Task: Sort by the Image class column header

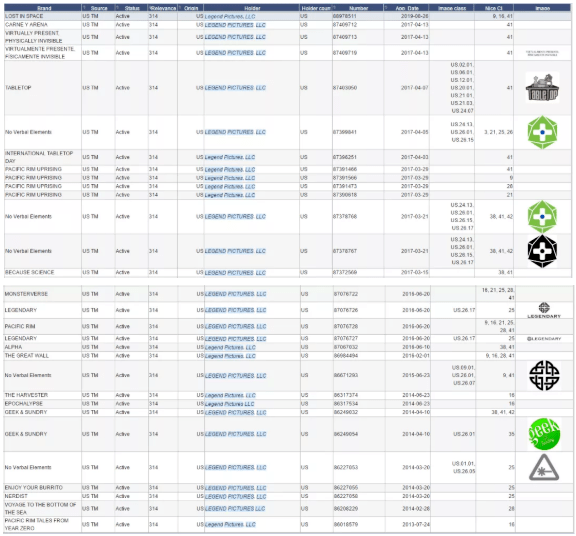Action: click(x=452, y=8)
